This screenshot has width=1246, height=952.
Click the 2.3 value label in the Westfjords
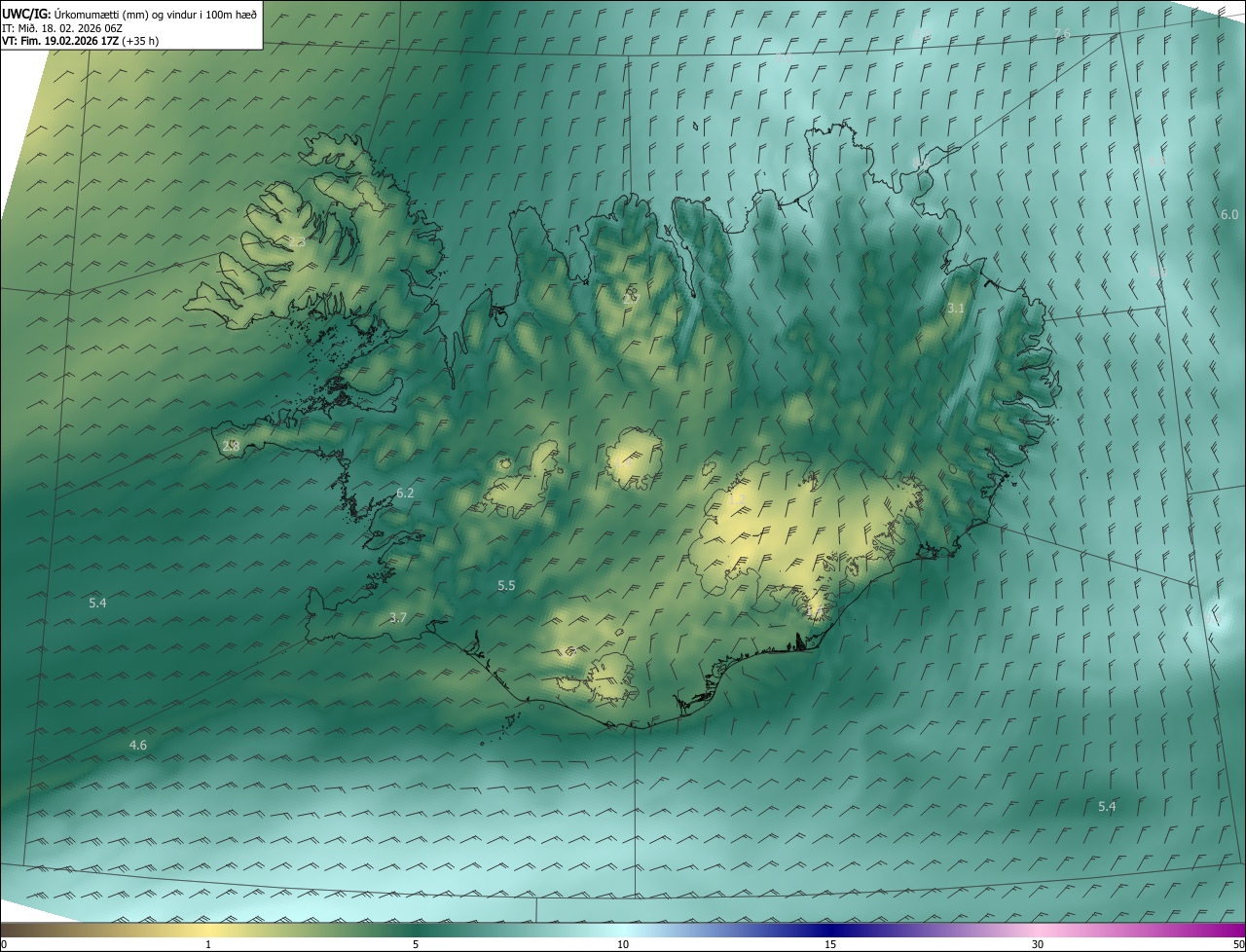296,241
